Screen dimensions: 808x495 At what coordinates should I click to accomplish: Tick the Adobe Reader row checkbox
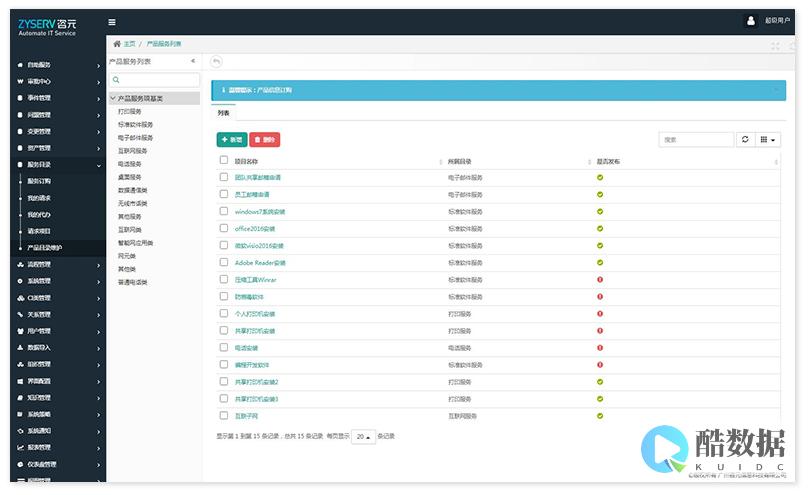(x=224, y=262)
